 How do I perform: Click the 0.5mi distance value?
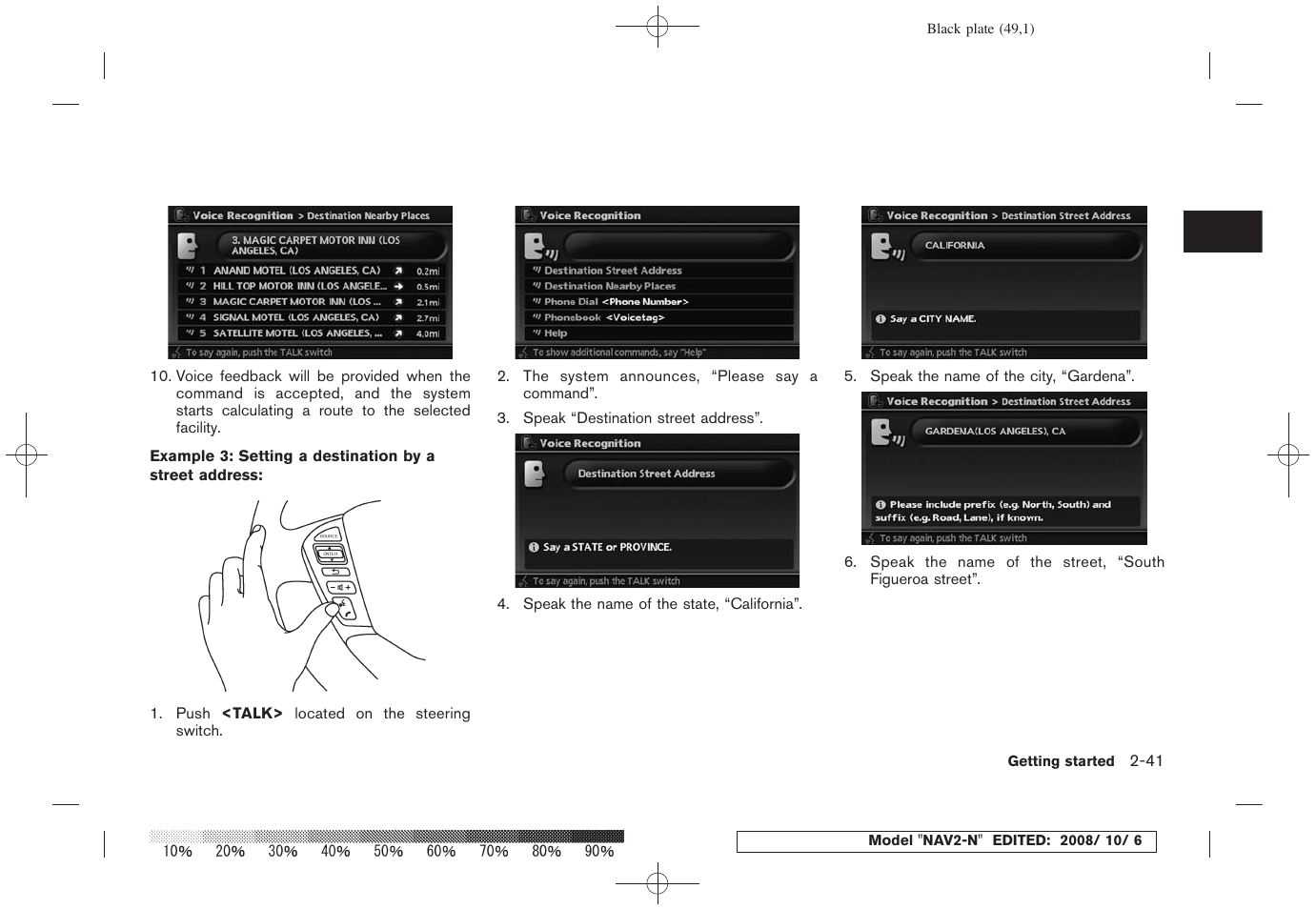click(x=428, y=287)
